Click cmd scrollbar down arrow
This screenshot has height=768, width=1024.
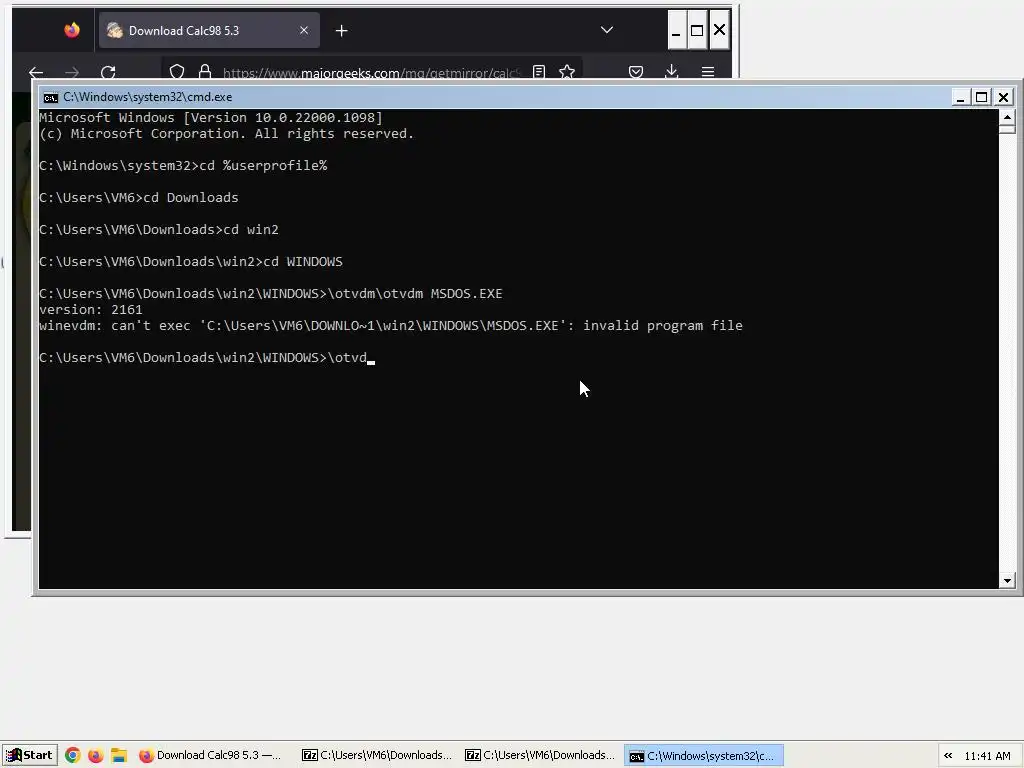[x=1007, y=581]
